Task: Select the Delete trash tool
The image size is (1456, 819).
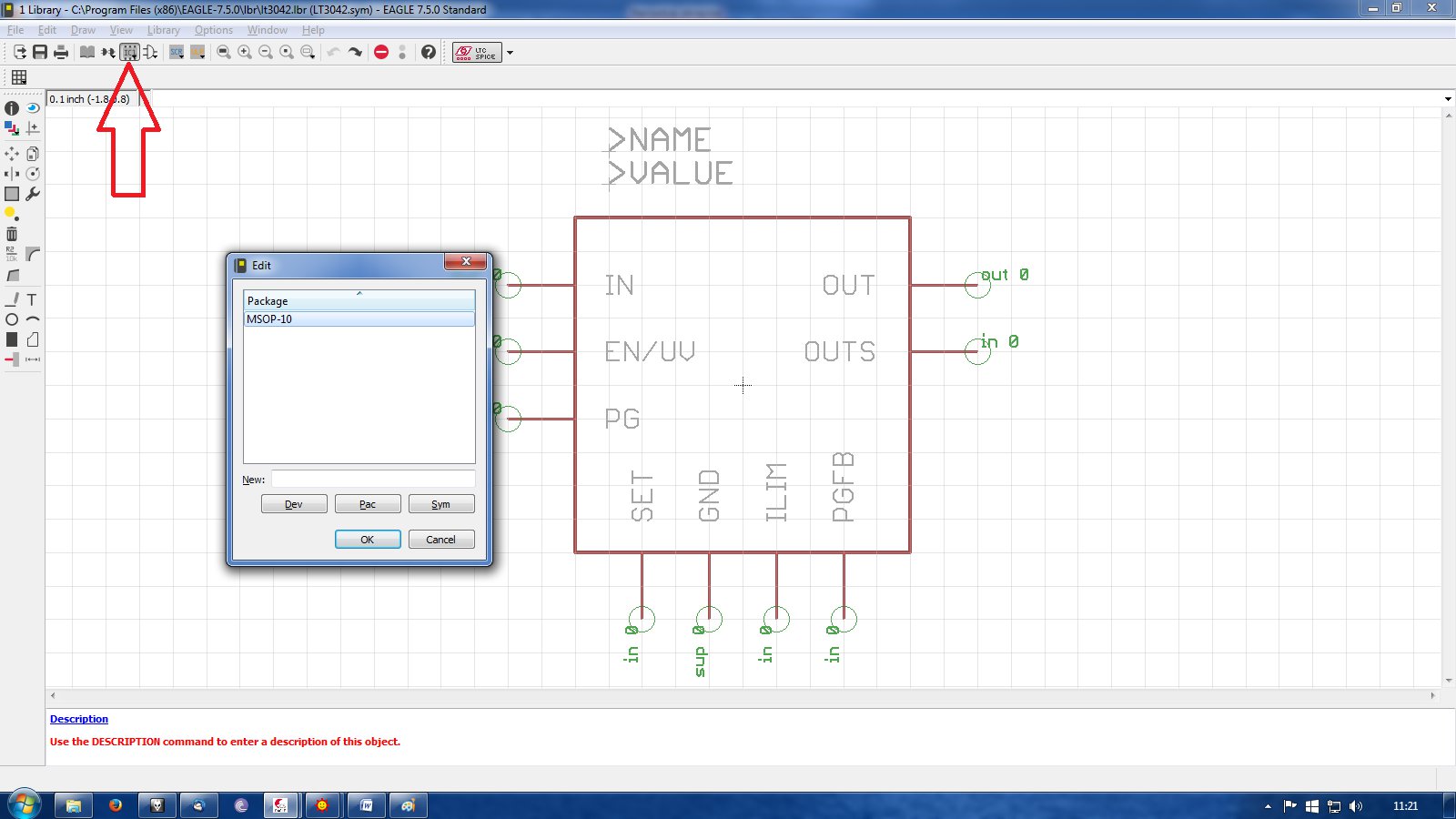Action: [x=12, y=234]
